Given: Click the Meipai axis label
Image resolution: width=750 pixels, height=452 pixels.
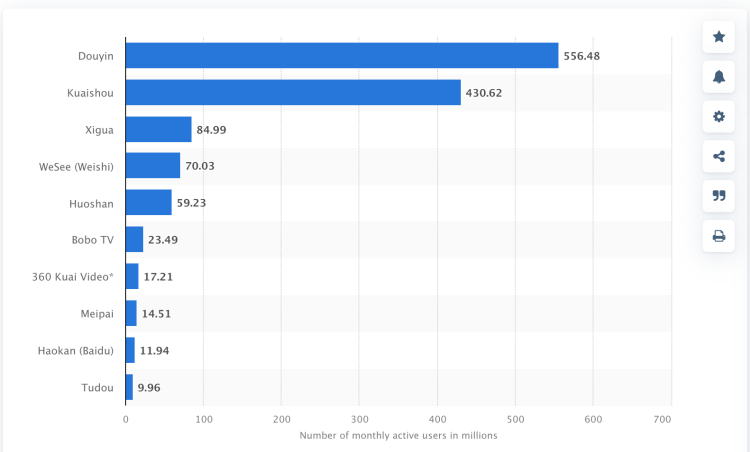Looking at the screenshot, I should [x=97, y=314].
